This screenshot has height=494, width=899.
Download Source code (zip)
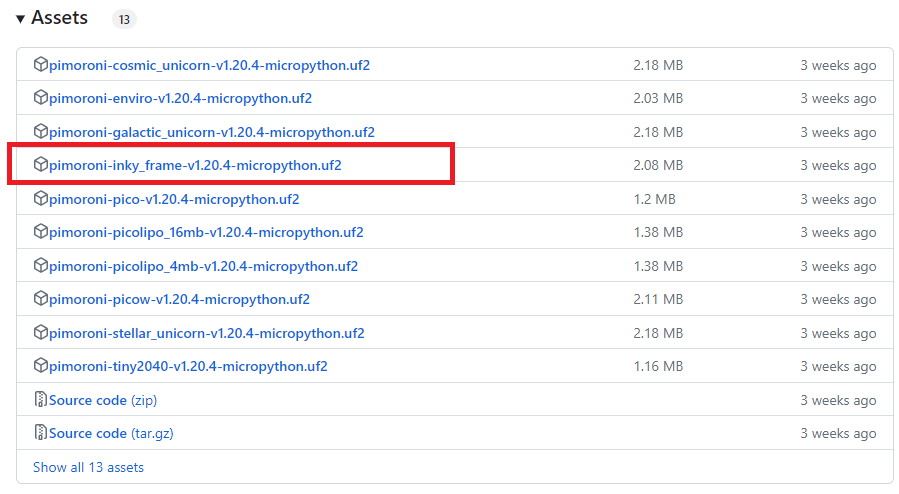(x=103, y=400)
